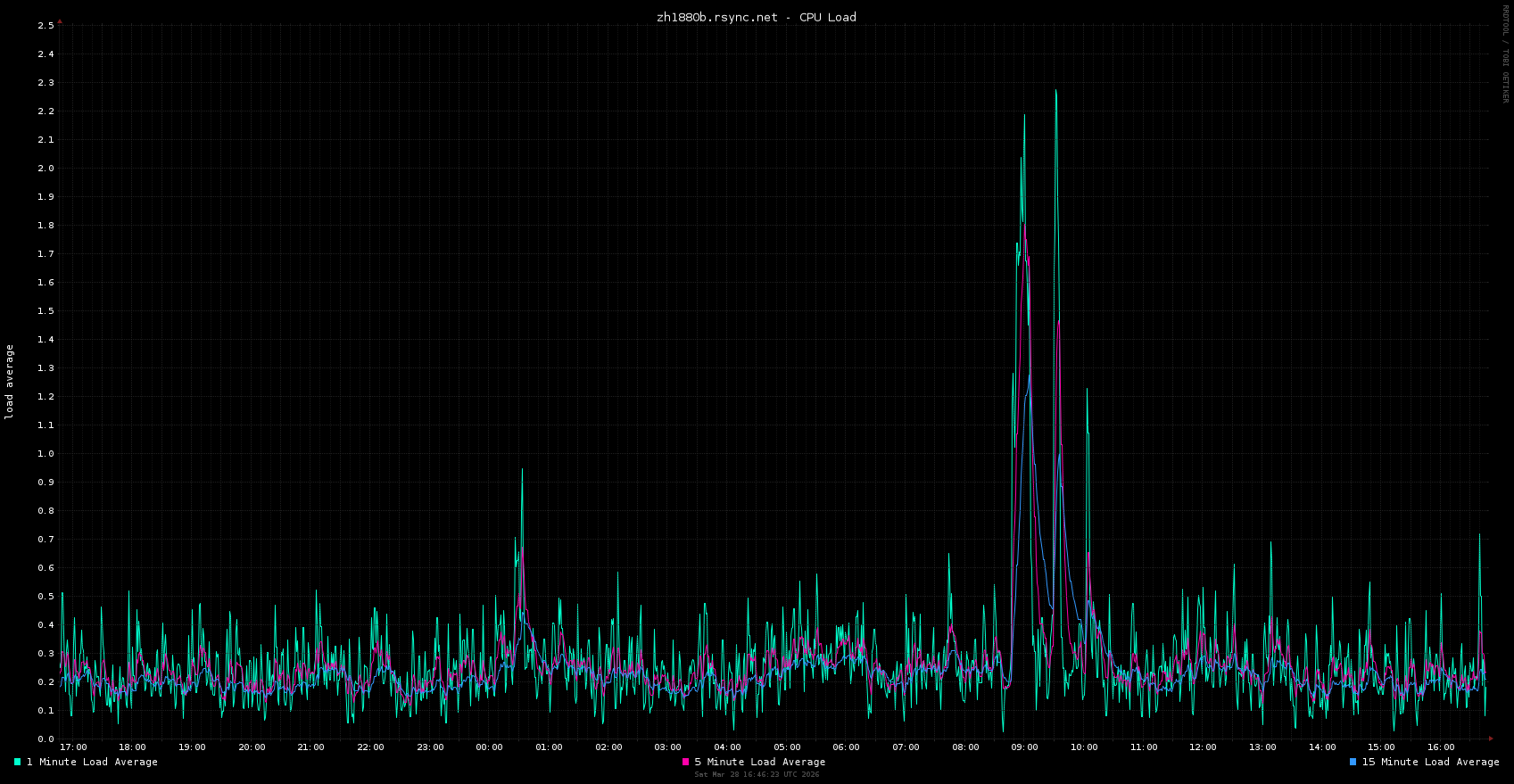The image size is (1514, 784).
Task: Click the Sat Mar 28 timestamp footer
Action: point(757,774)
